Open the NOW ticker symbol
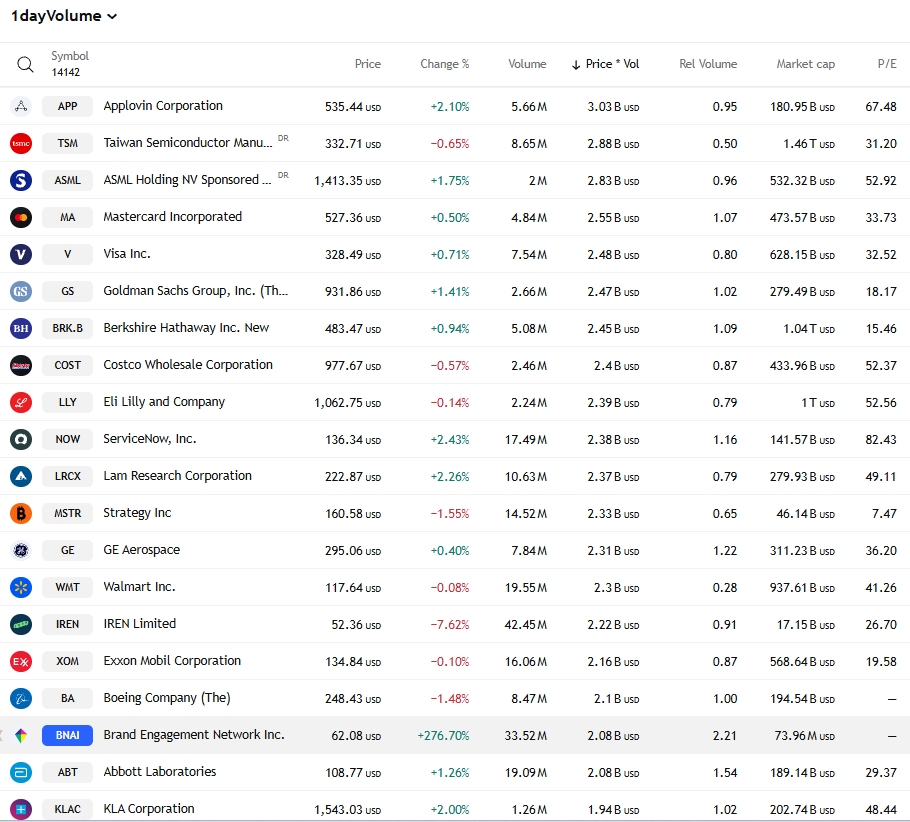This screenshot has width=910, height=822. tap(67, 439)
